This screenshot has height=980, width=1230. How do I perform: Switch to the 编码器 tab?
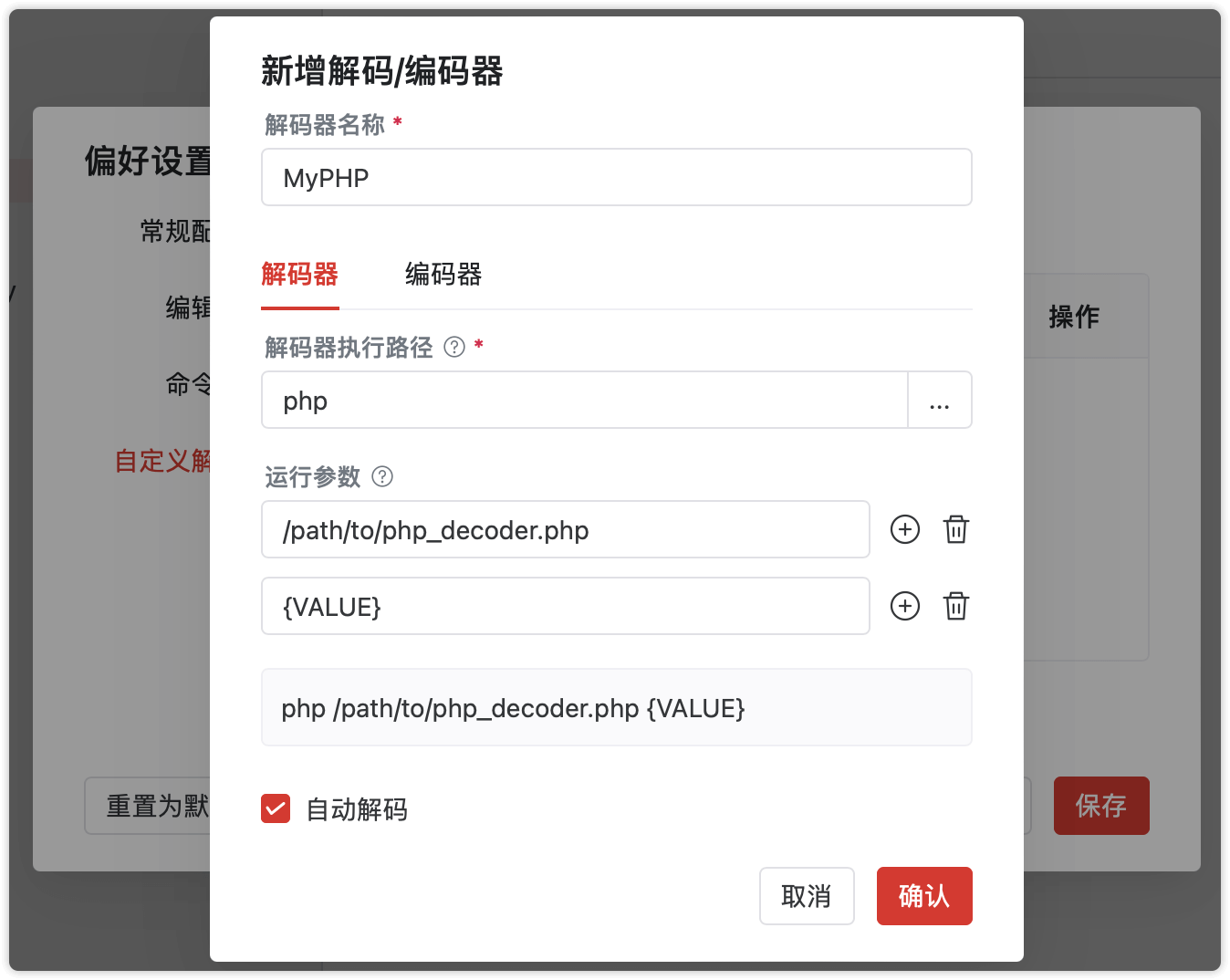pyautogui.click(x=443, y=275)
